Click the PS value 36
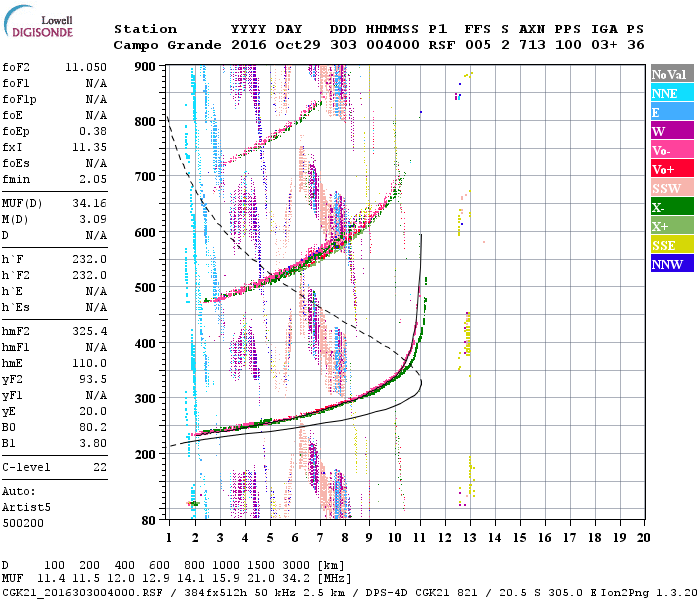The image size is (700, 600). pyautogui.click(x=636, y=45)
